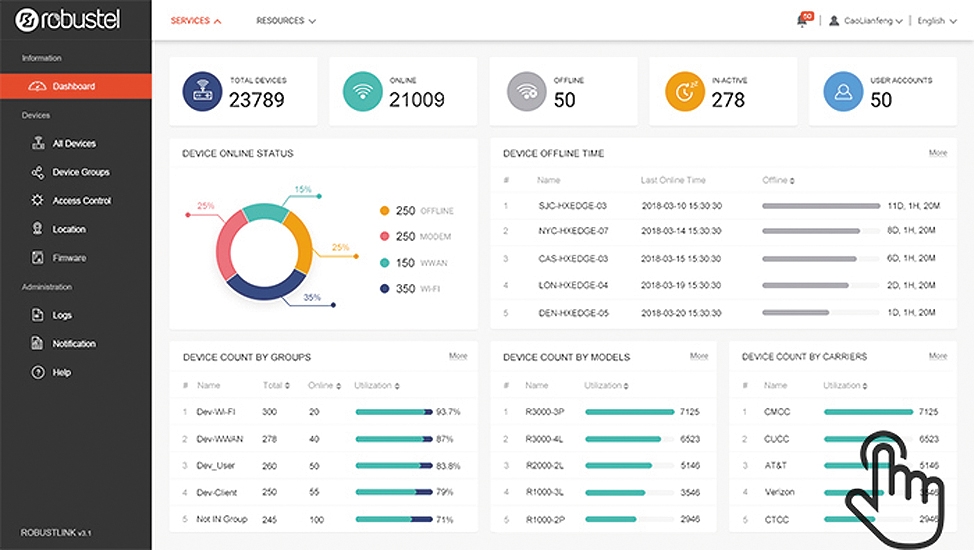The width and height of the screenshot is (974, 550).
Task: Select the DEN-HXEDGE-05 row
Action: pyautogui.click(x=724, y=313)
